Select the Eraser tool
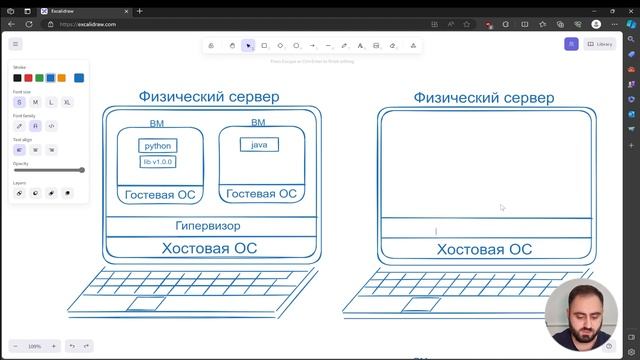The width and height of the screenshot is (640, 360). click(392, 46)
